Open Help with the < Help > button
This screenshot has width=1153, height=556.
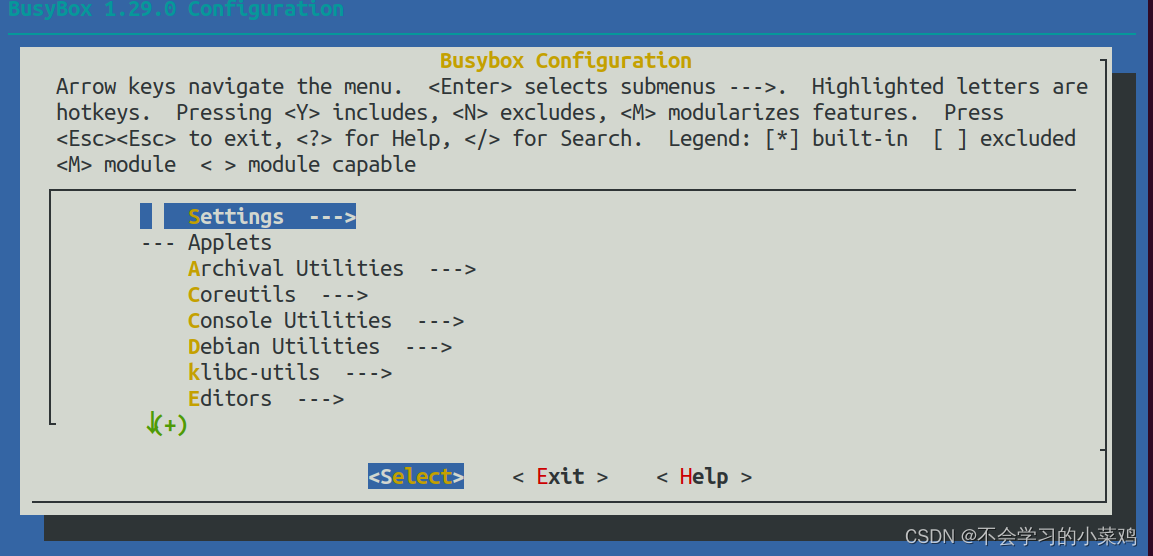pyautogui.click(x=704, y=477)
